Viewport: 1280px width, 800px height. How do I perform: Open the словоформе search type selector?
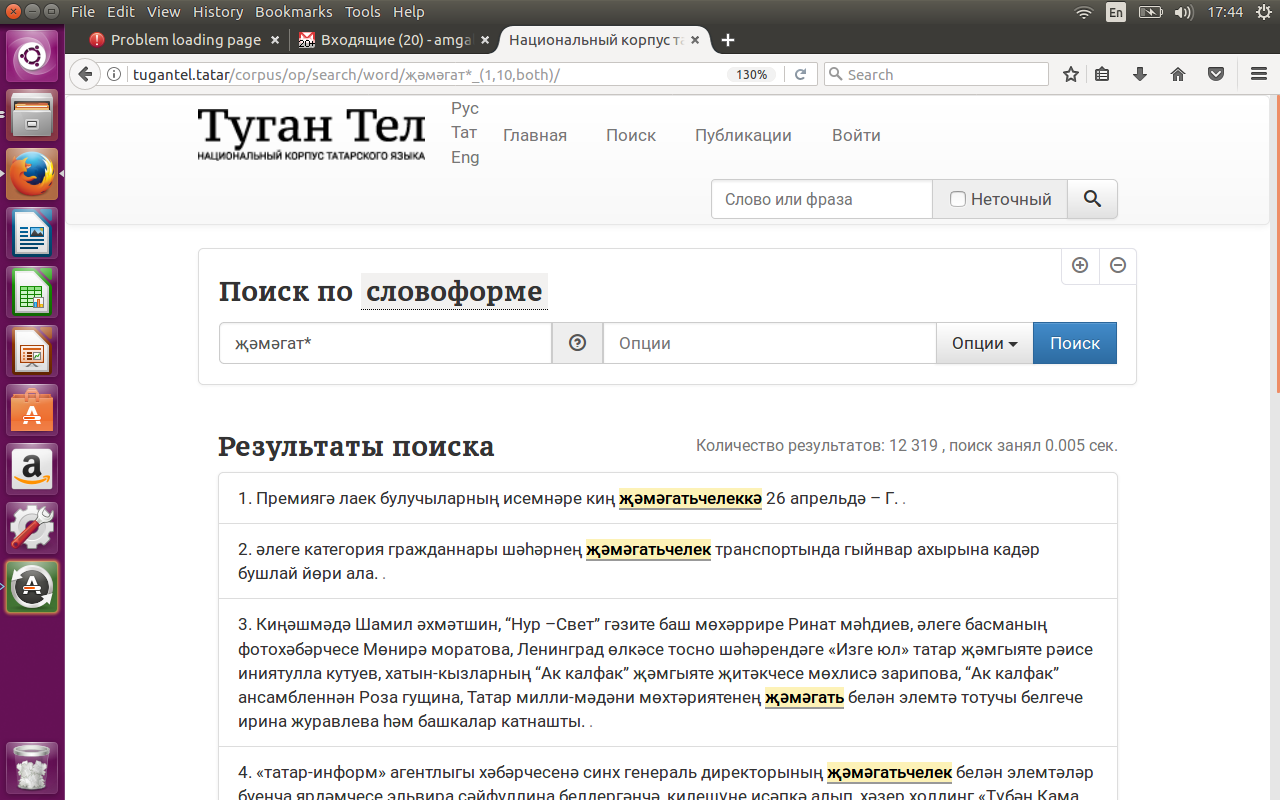pyautogui.click(x=454, y=292)
